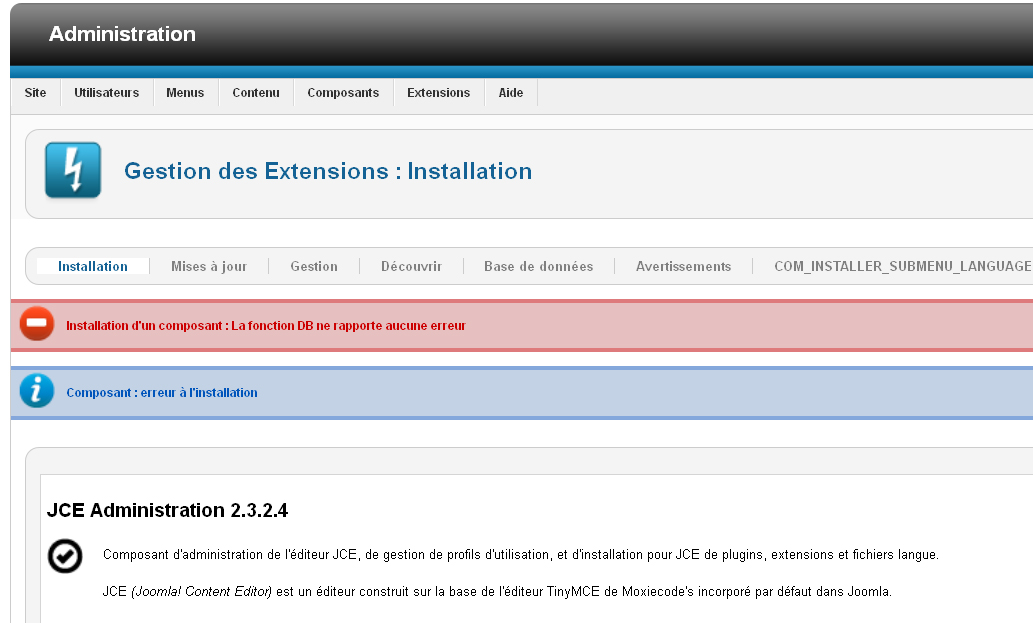Click the red error stop icon
The height and width of the screenshot is (623, 1033).
pyautogui.click(x=37, y=323)
